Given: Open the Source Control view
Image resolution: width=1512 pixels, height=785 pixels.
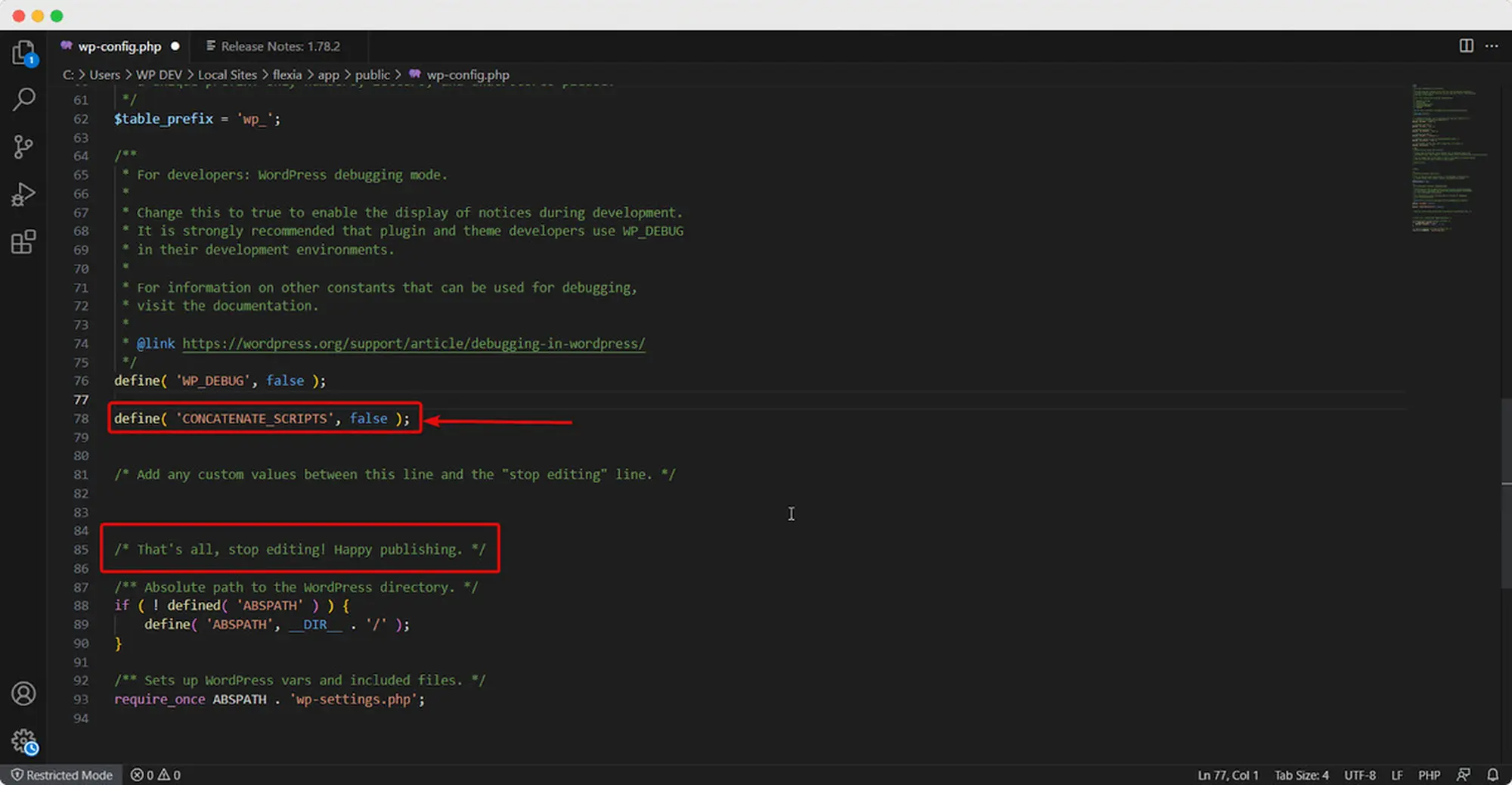Looking at the screenshot, I should click(23, 147).
